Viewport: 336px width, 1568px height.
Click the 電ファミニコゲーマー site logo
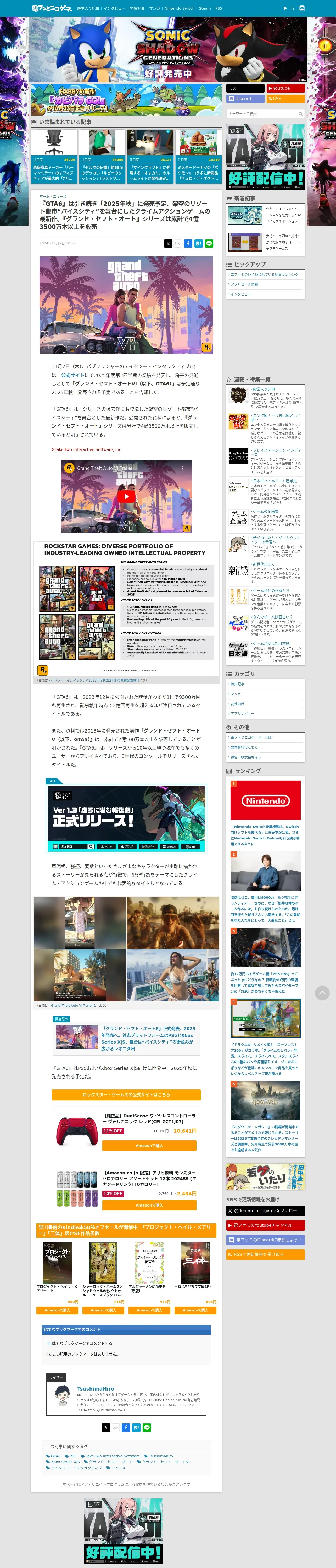coord(51,9)
